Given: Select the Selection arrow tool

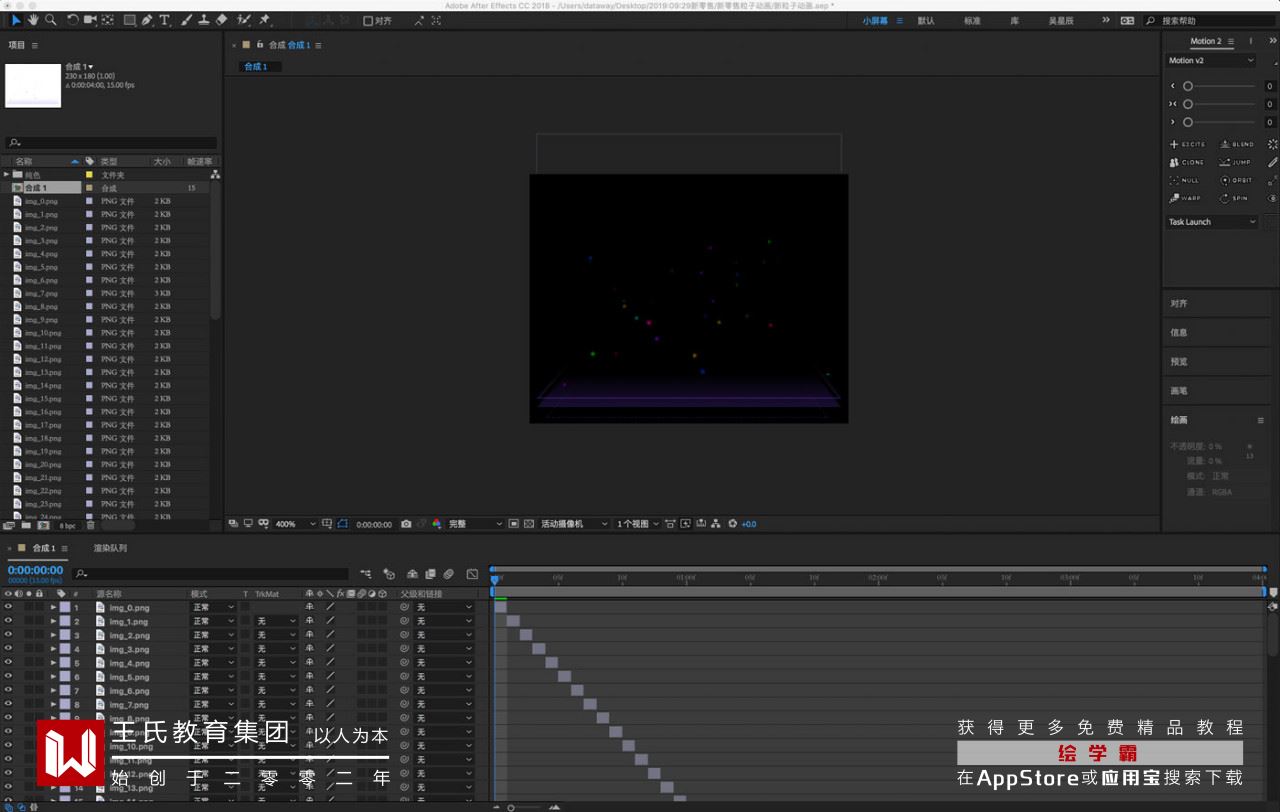Looking at the screenshot, I should [16, 20].
